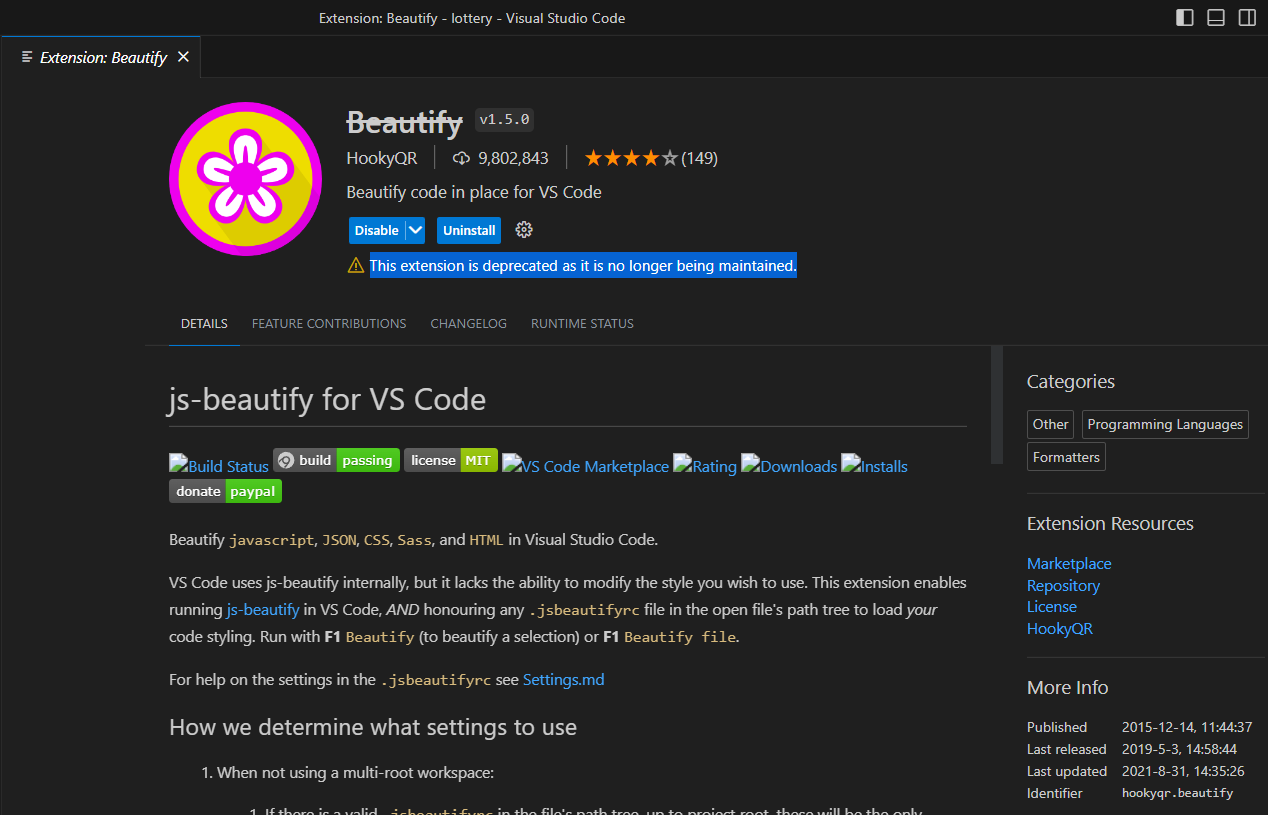
Task: Click the .jsbeautifyrc code text in help line
Action: [x=436, y=680]
